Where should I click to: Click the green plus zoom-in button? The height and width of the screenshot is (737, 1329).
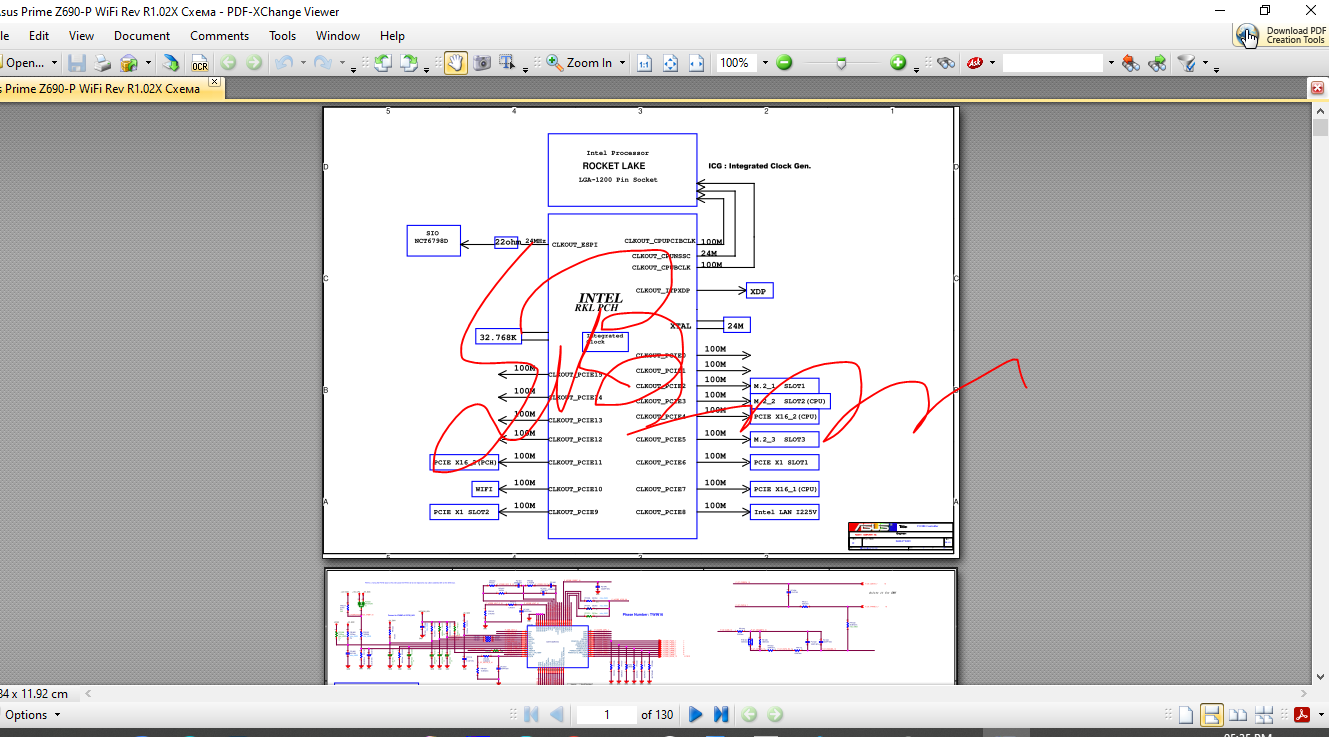pyautogui.click(x=898, y=63)
